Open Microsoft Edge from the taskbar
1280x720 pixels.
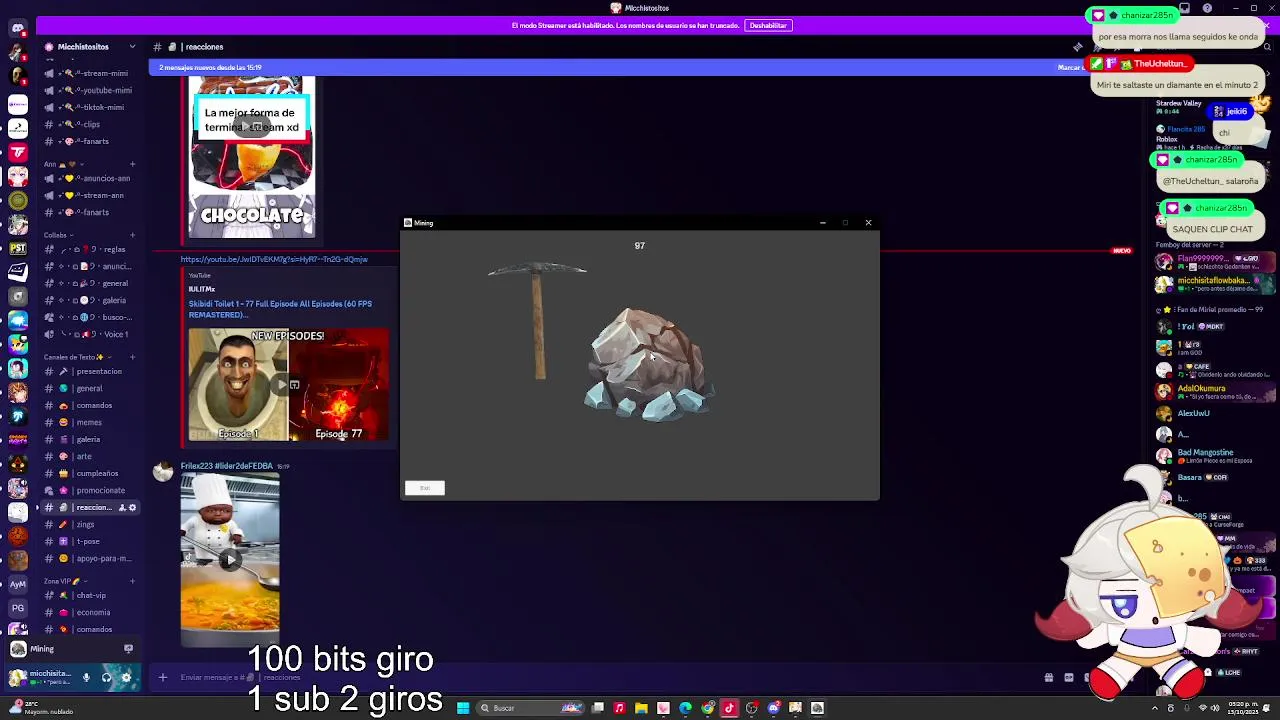pos(685,708)
